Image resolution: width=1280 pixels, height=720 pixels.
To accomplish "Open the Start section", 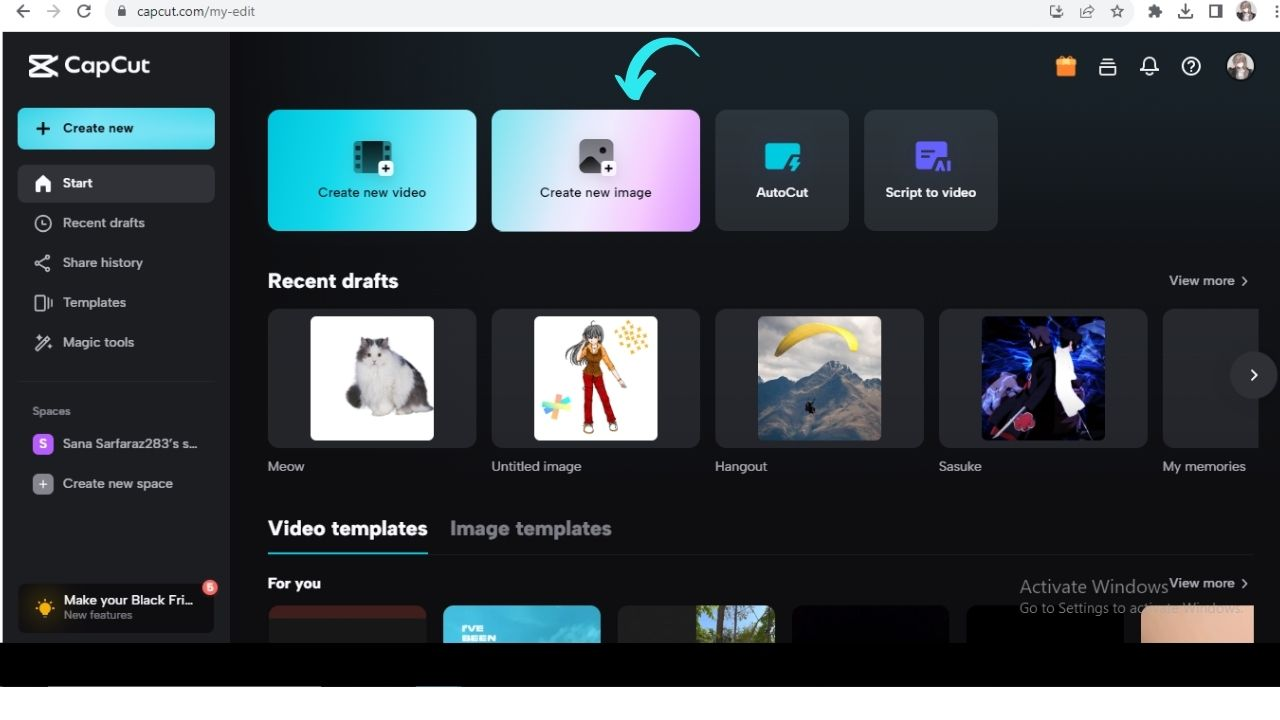I will [x=116, y=183].
